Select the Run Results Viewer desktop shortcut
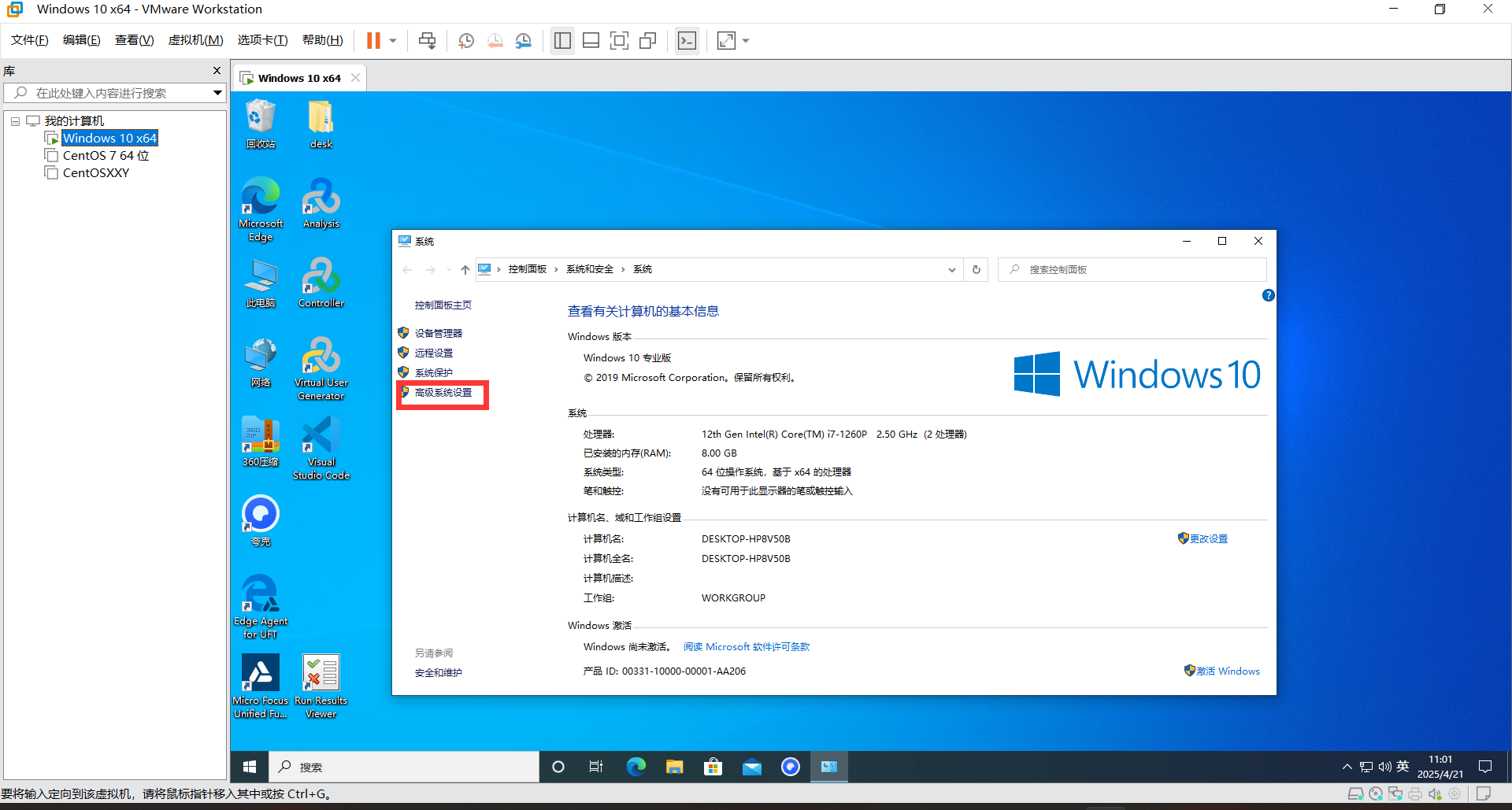The height and width of the screenshot is (810, 1512). tap(321, 686)
